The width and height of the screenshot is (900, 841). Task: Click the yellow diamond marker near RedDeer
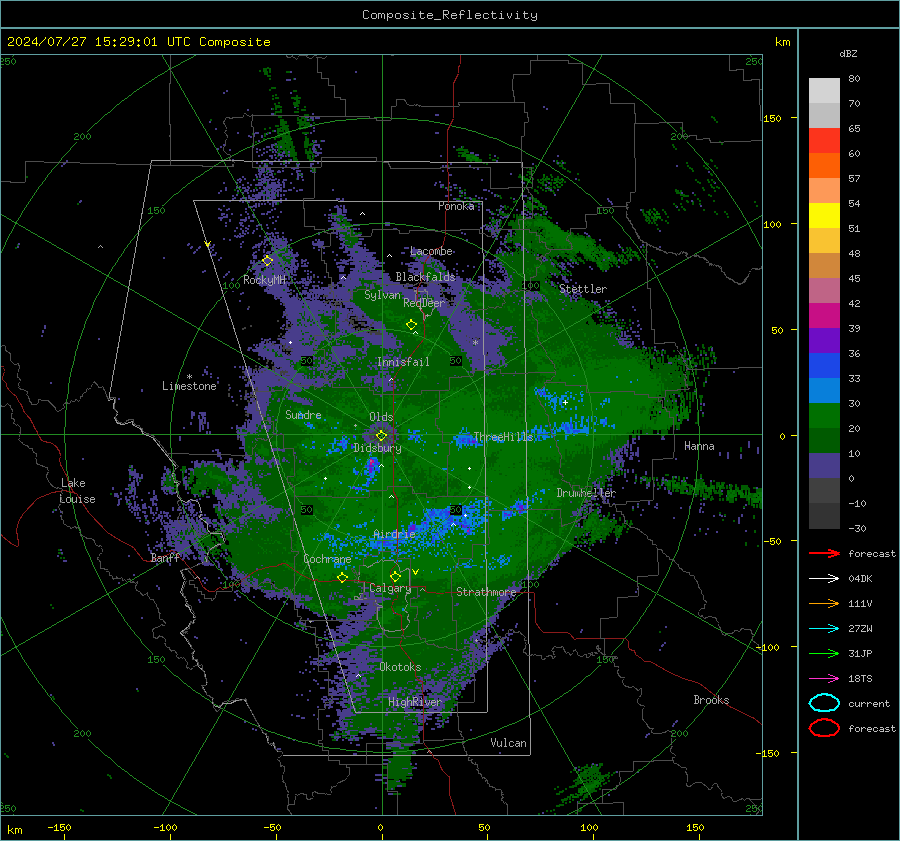(411, 325)
